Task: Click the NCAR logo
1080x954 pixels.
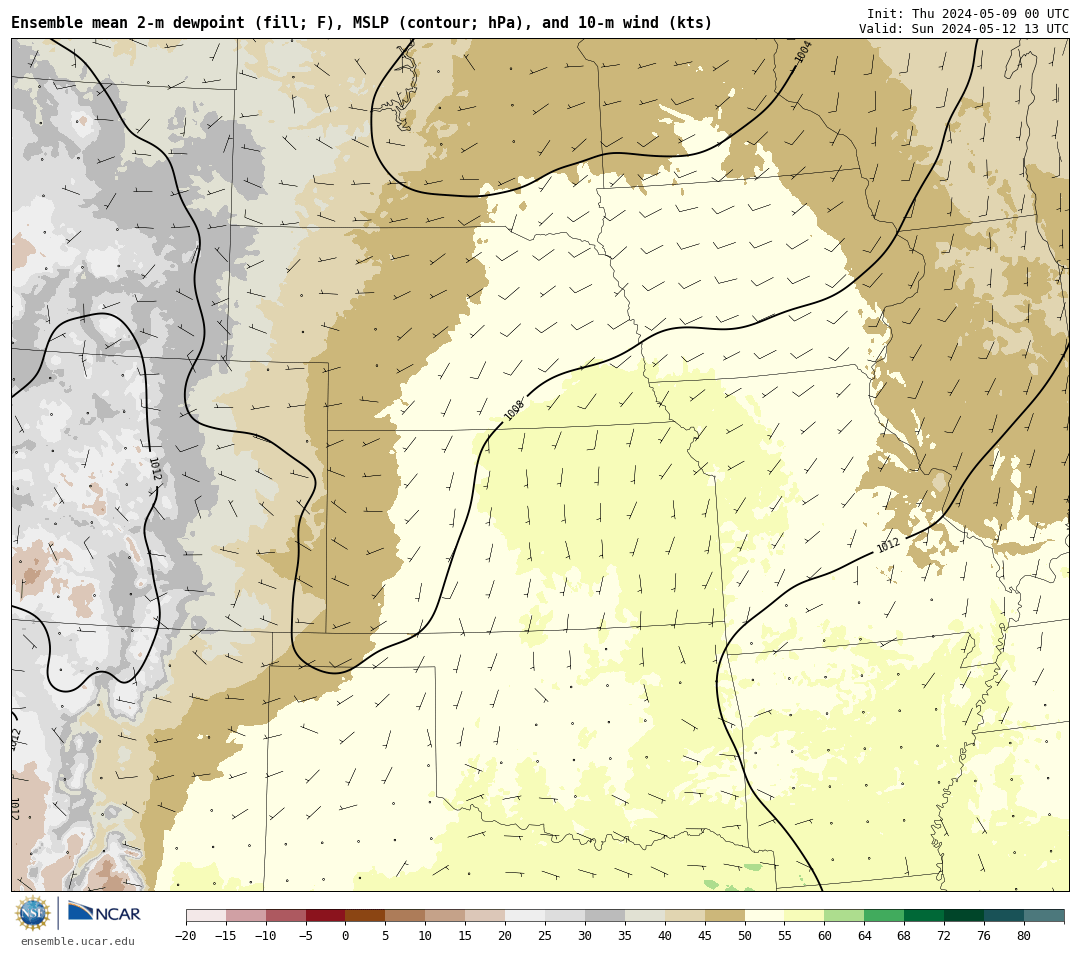Action: [x=104, y=913]
